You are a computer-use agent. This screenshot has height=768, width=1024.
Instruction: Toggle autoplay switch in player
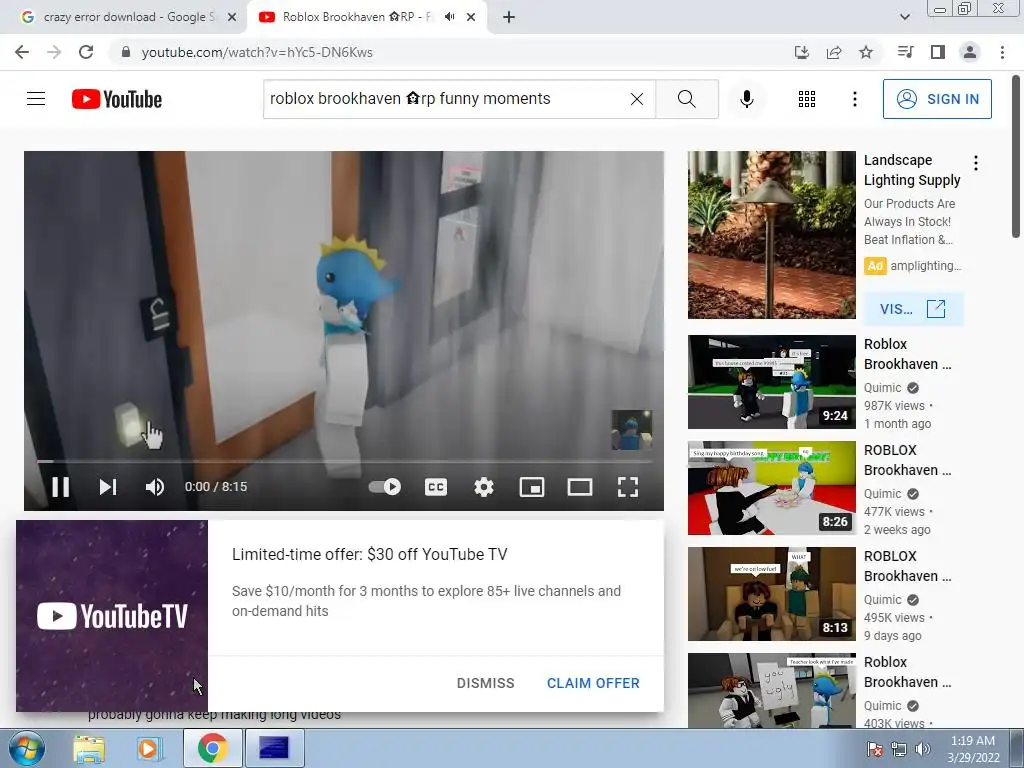[x=385, y=487]
